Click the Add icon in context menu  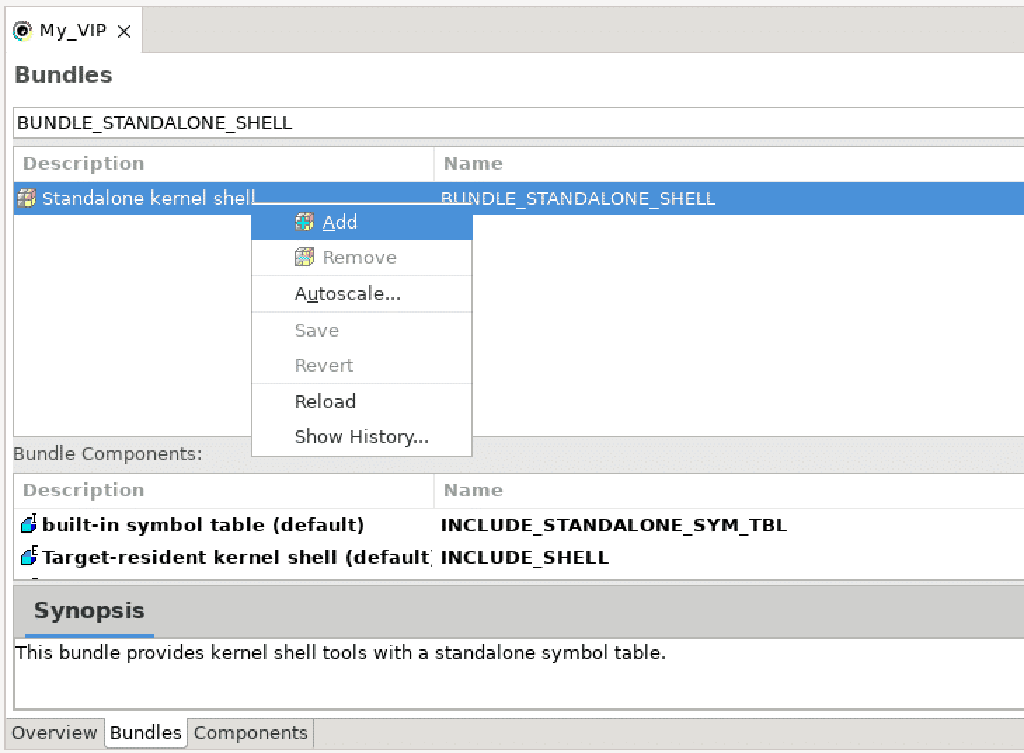click(305, 222)
